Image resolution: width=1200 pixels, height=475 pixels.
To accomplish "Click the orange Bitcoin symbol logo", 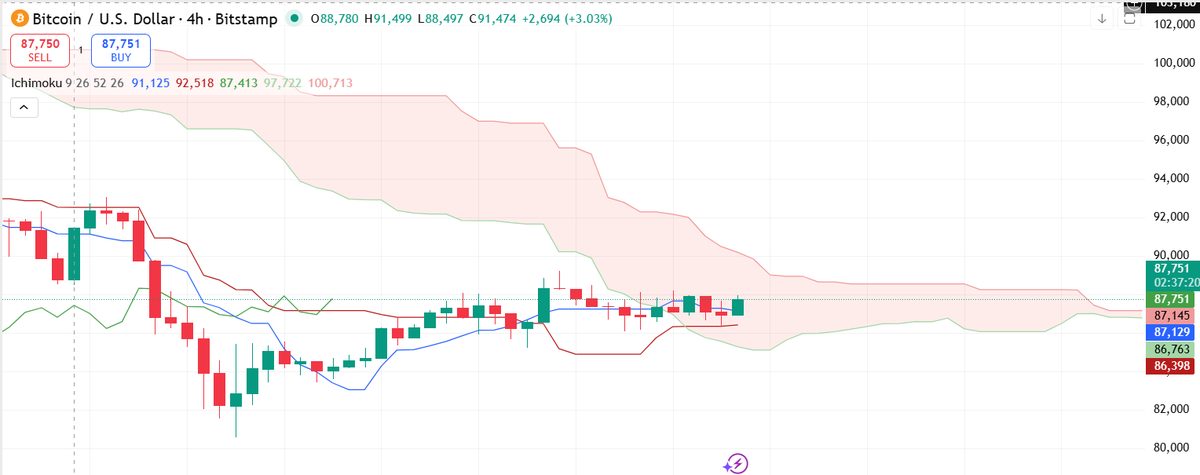I will (18, 19).
